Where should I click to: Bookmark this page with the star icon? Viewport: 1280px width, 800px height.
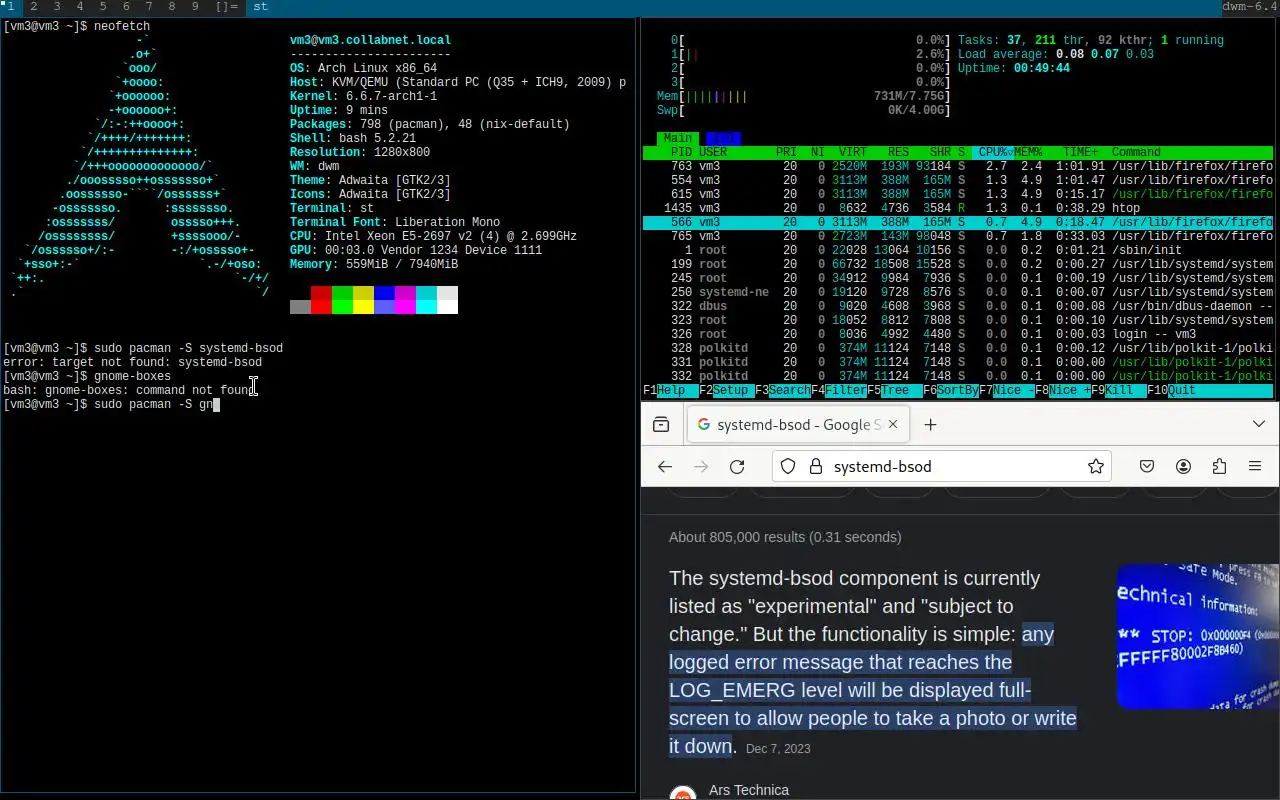tap(1096, 466)
